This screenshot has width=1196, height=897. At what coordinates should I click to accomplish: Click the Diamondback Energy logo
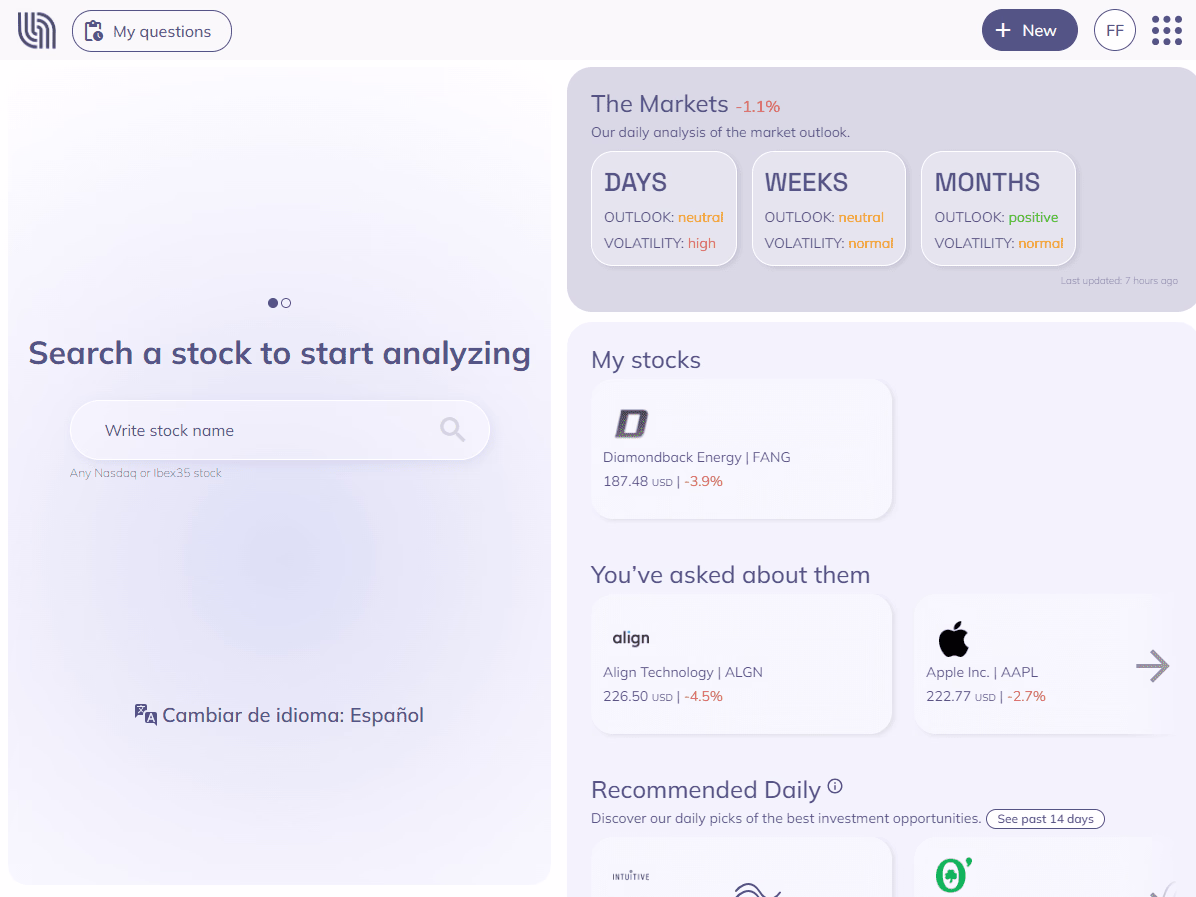[631, 424]
